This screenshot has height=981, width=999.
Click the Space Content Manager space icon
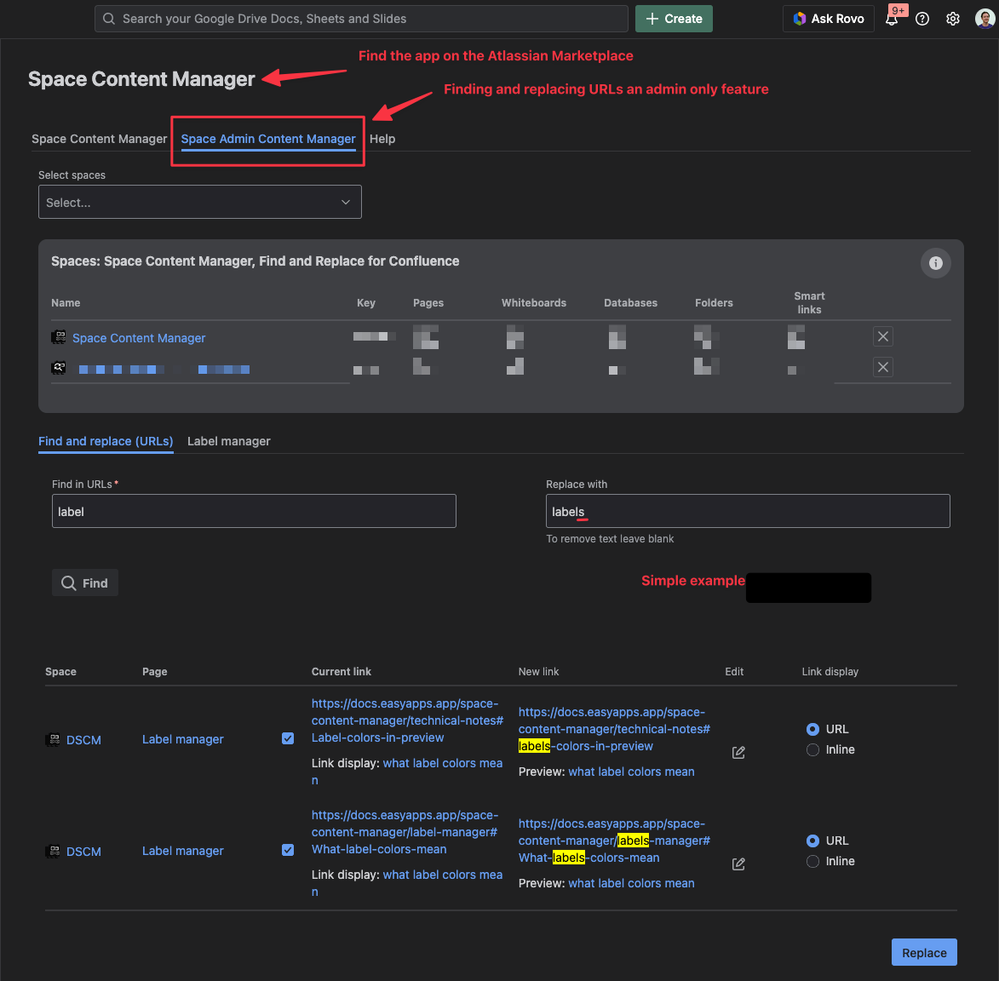[59, 337]
